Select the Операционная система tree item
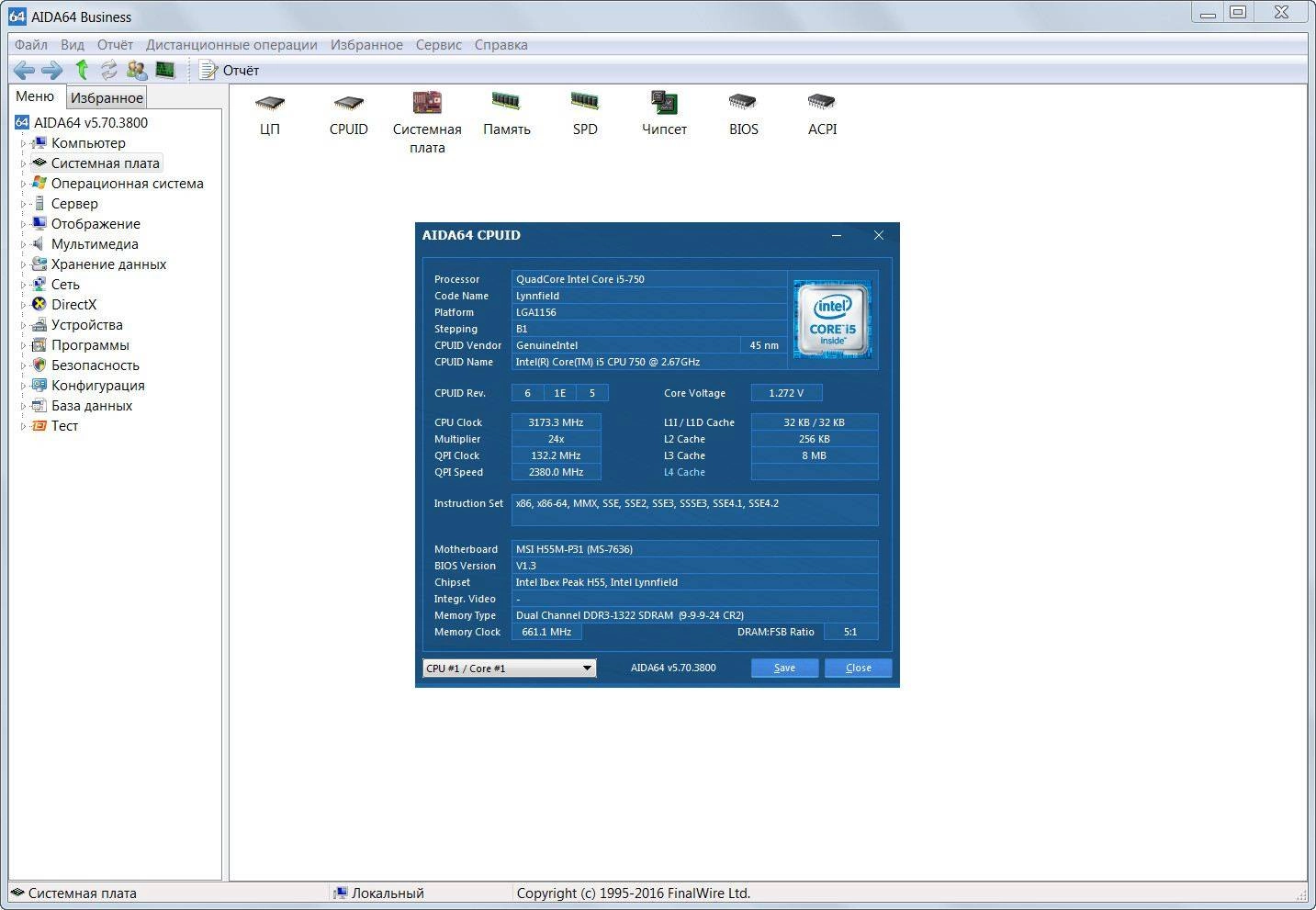This screenshot has width=1316, height=910. 127,184
